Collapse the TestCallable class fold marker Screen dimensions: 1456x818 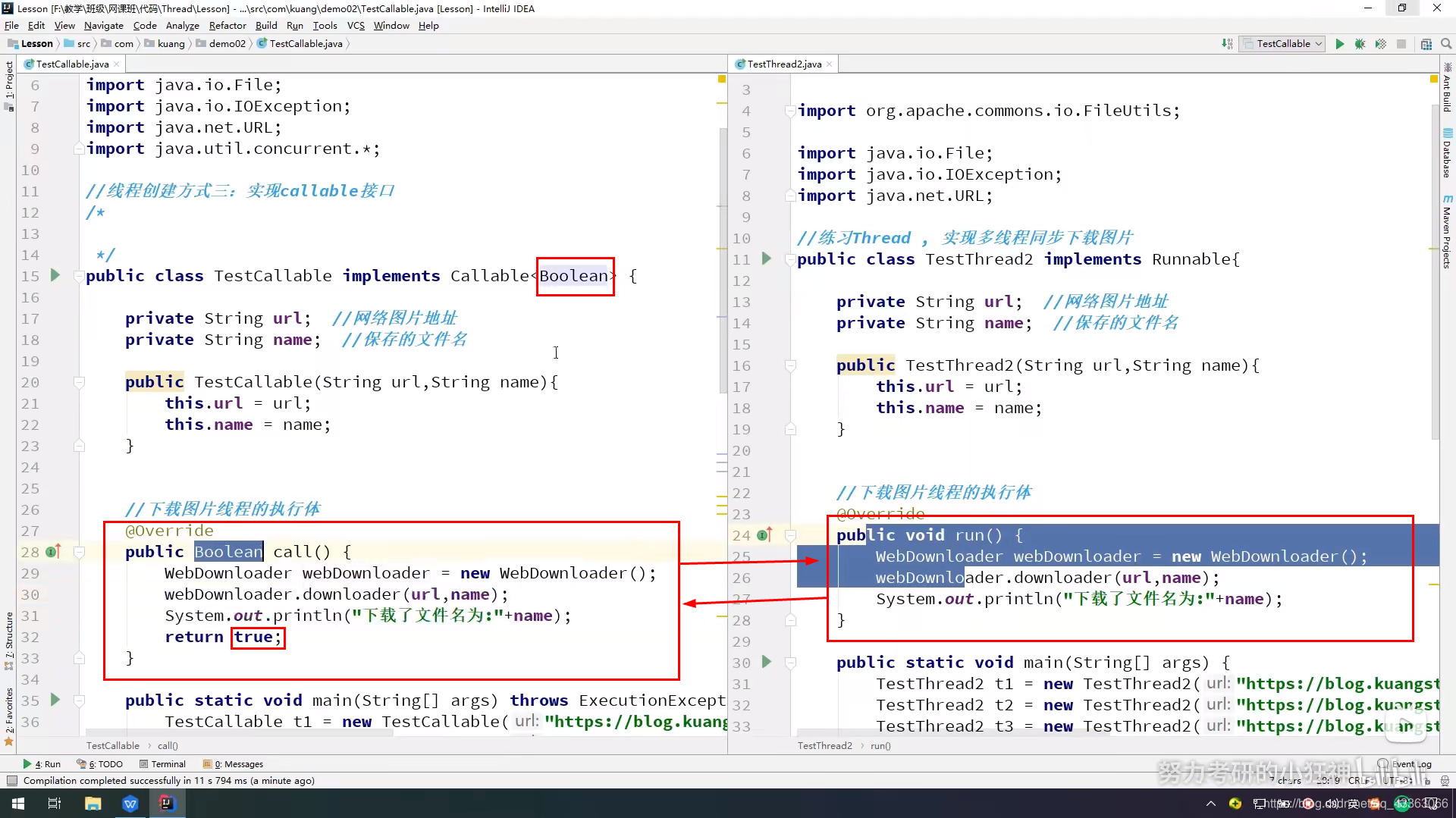tap(79, 276)
